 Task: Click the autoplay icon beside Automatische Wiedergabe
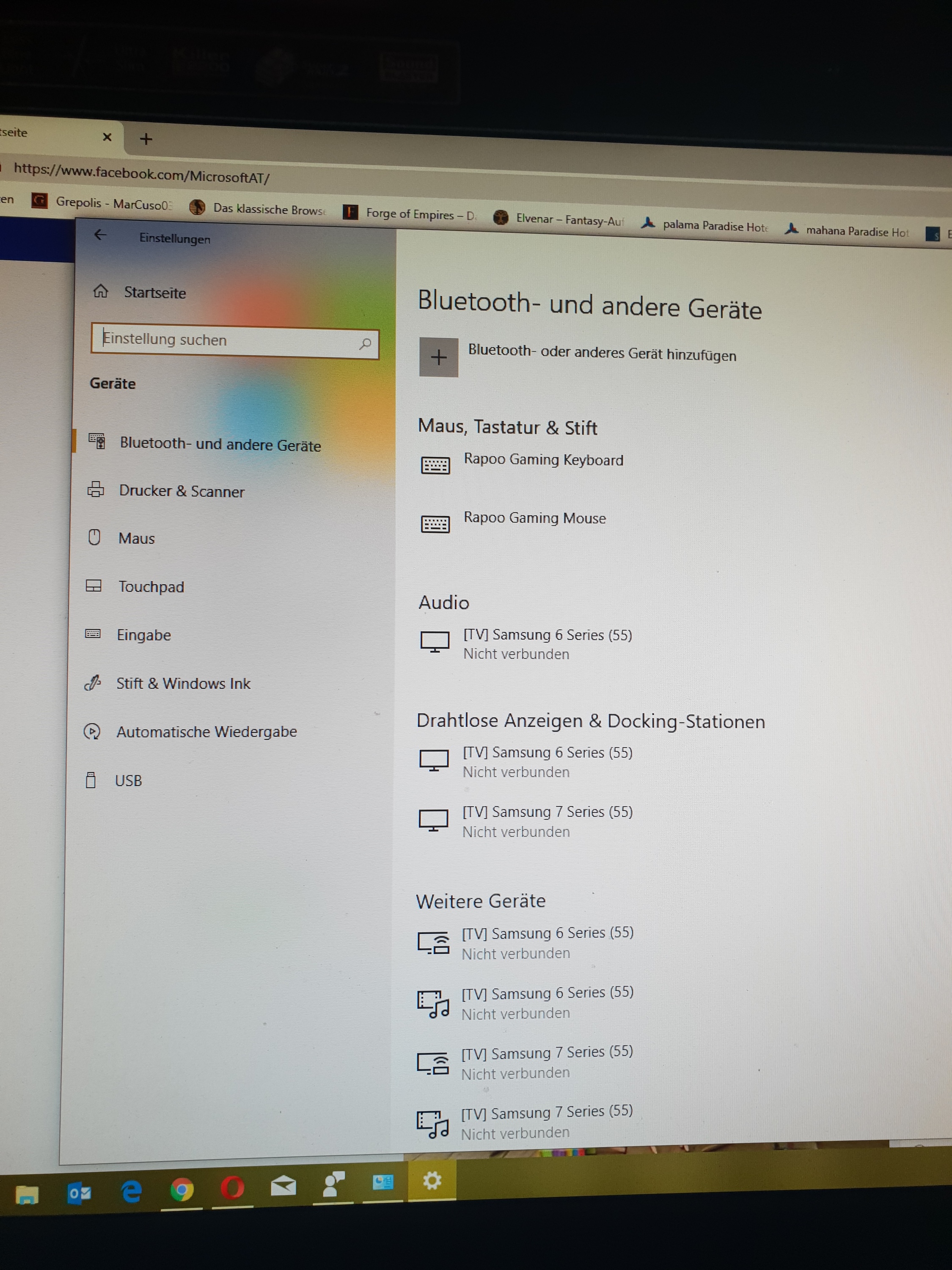(x=92, y=731)
